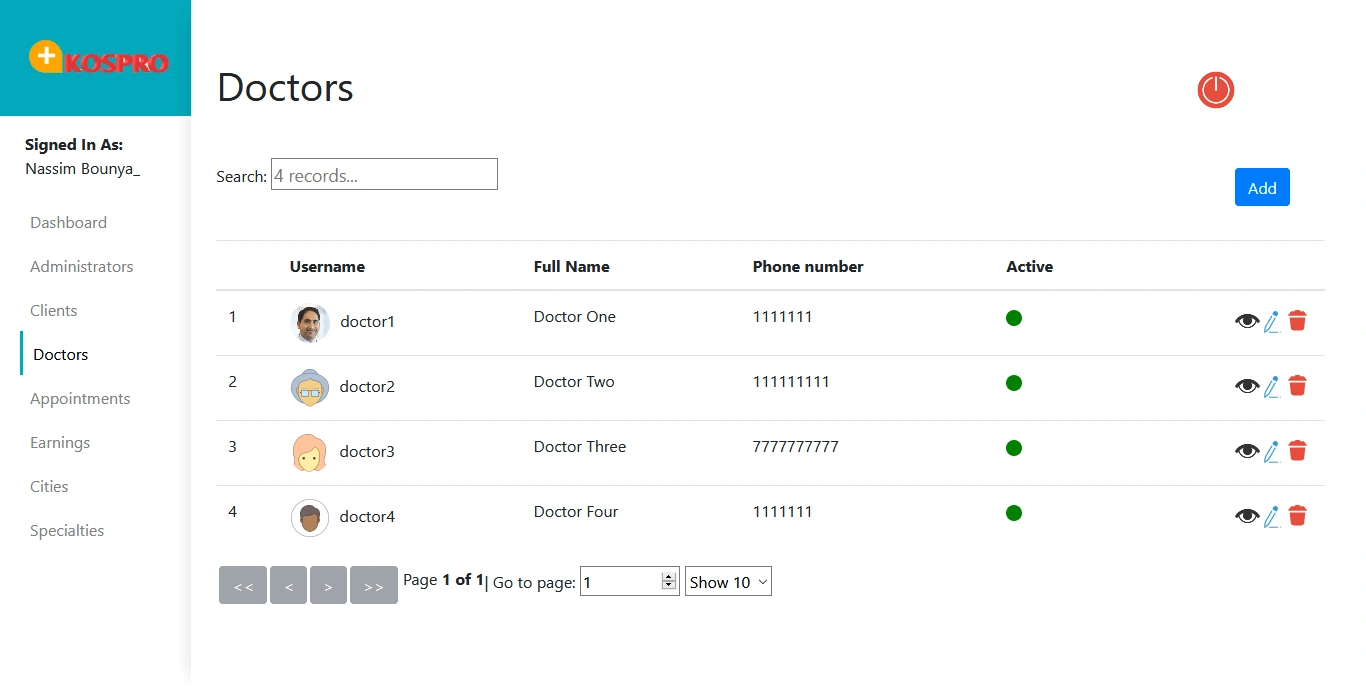The image size is (1366, 693).
Task: Click phone number 7777777777
Action: pyautogui.click(x=796, y=447)
